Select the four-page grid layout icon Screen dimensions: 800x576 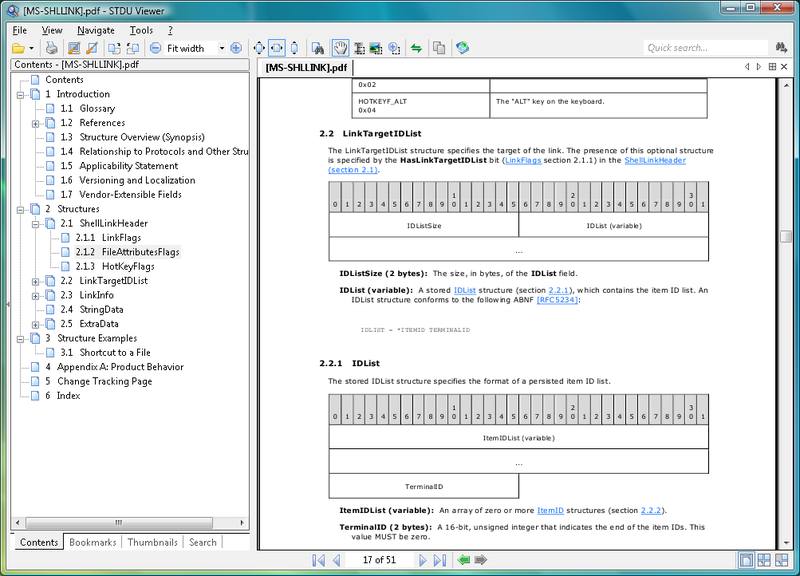click(x=764, y=560)
